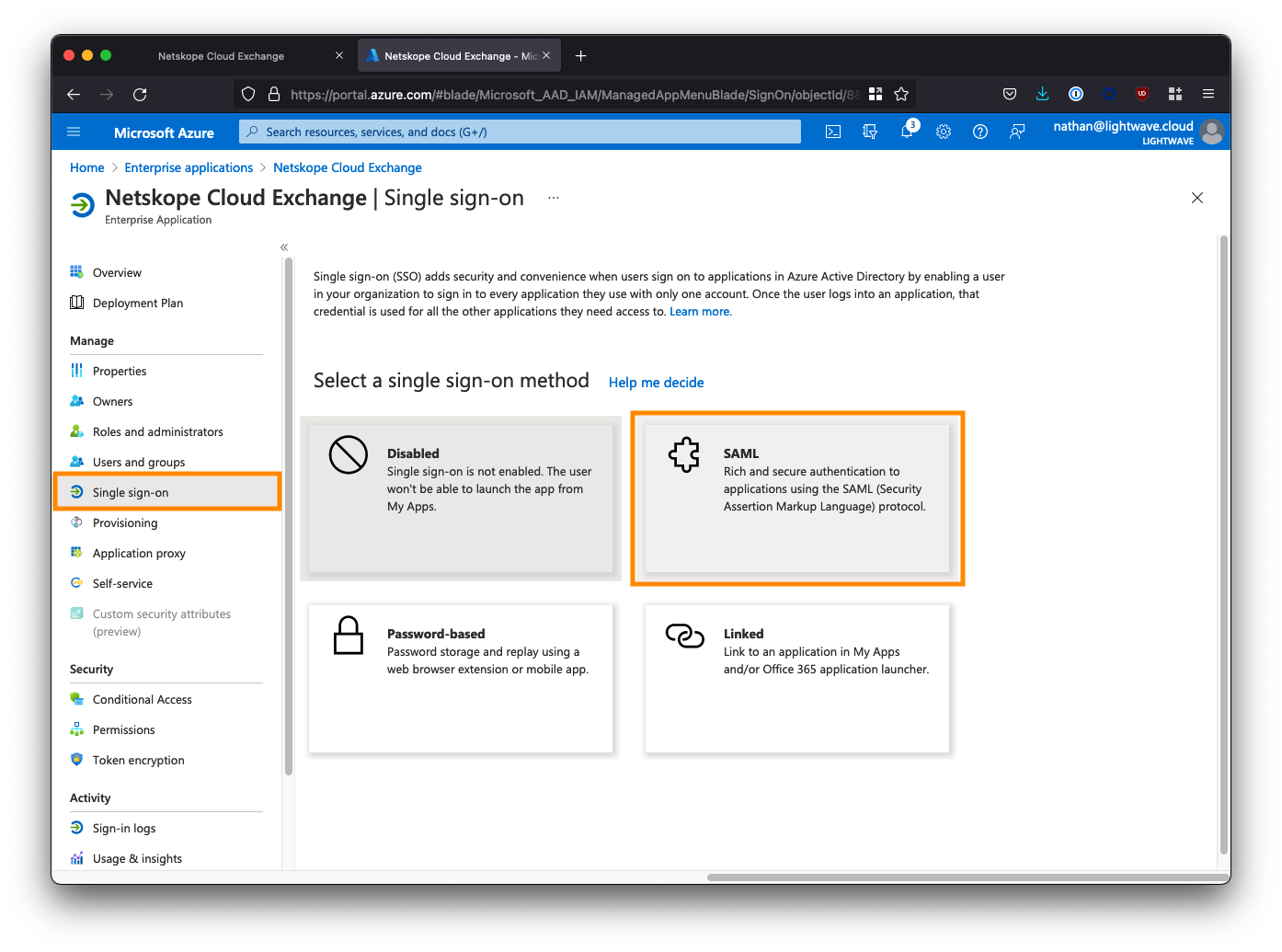The width and height of the screenshot is (1282, 952).
Task: Click the Azure search resources field
Action: click(x=521, y=132)
